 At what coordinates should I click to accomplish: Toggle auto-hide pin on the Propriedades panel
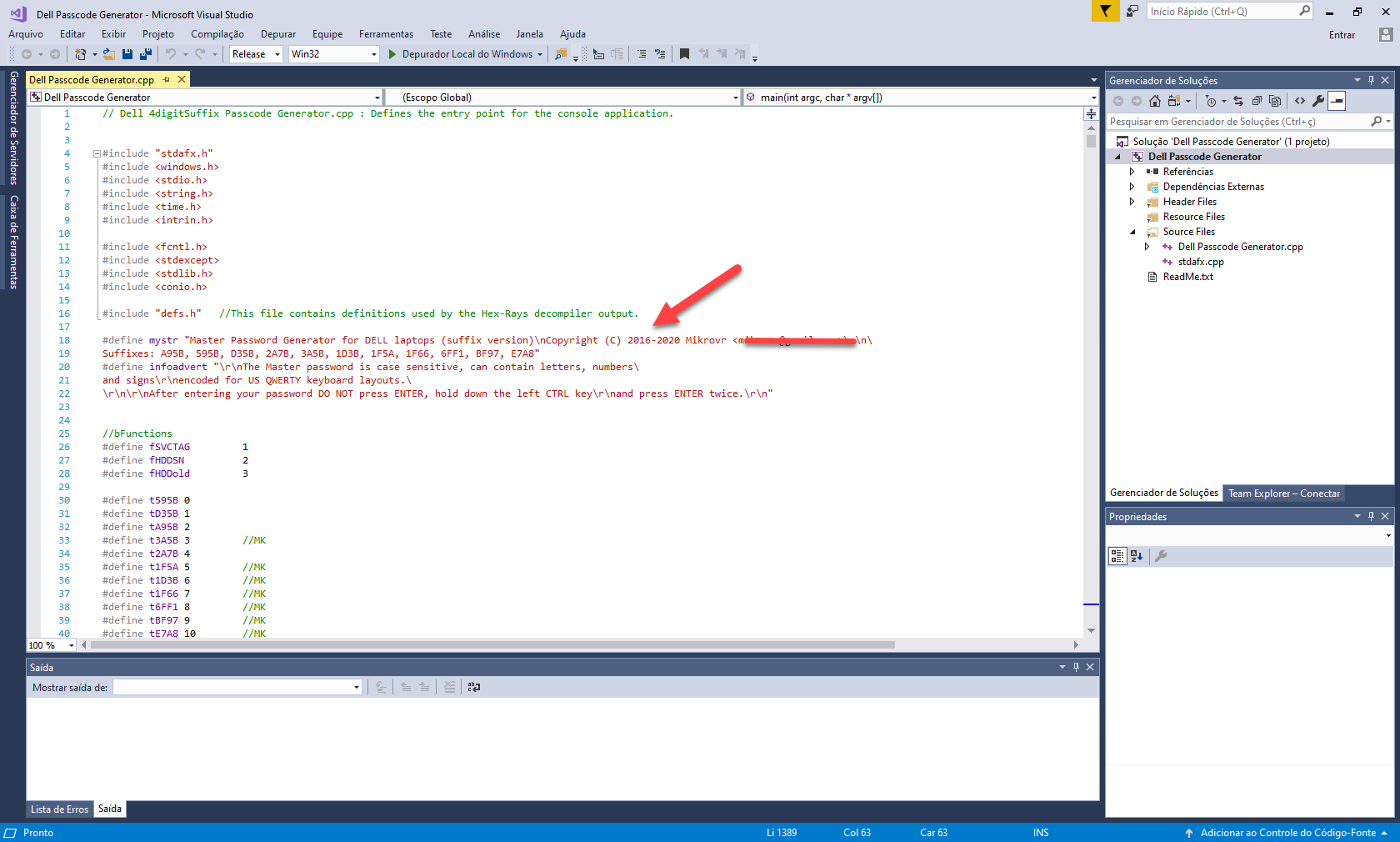click(x=1371, y=516)
